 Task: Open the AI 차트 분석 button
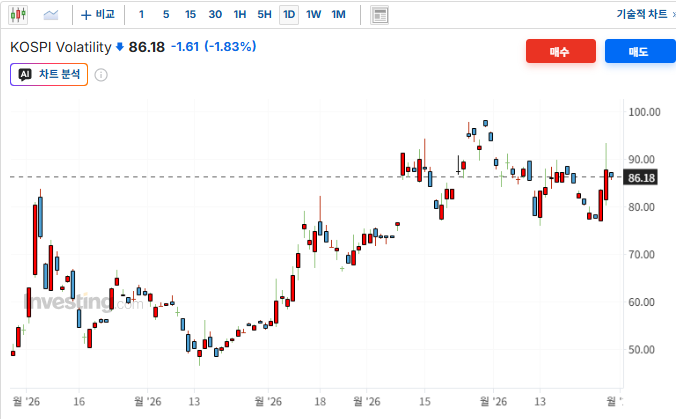click(x=49, y=75)
